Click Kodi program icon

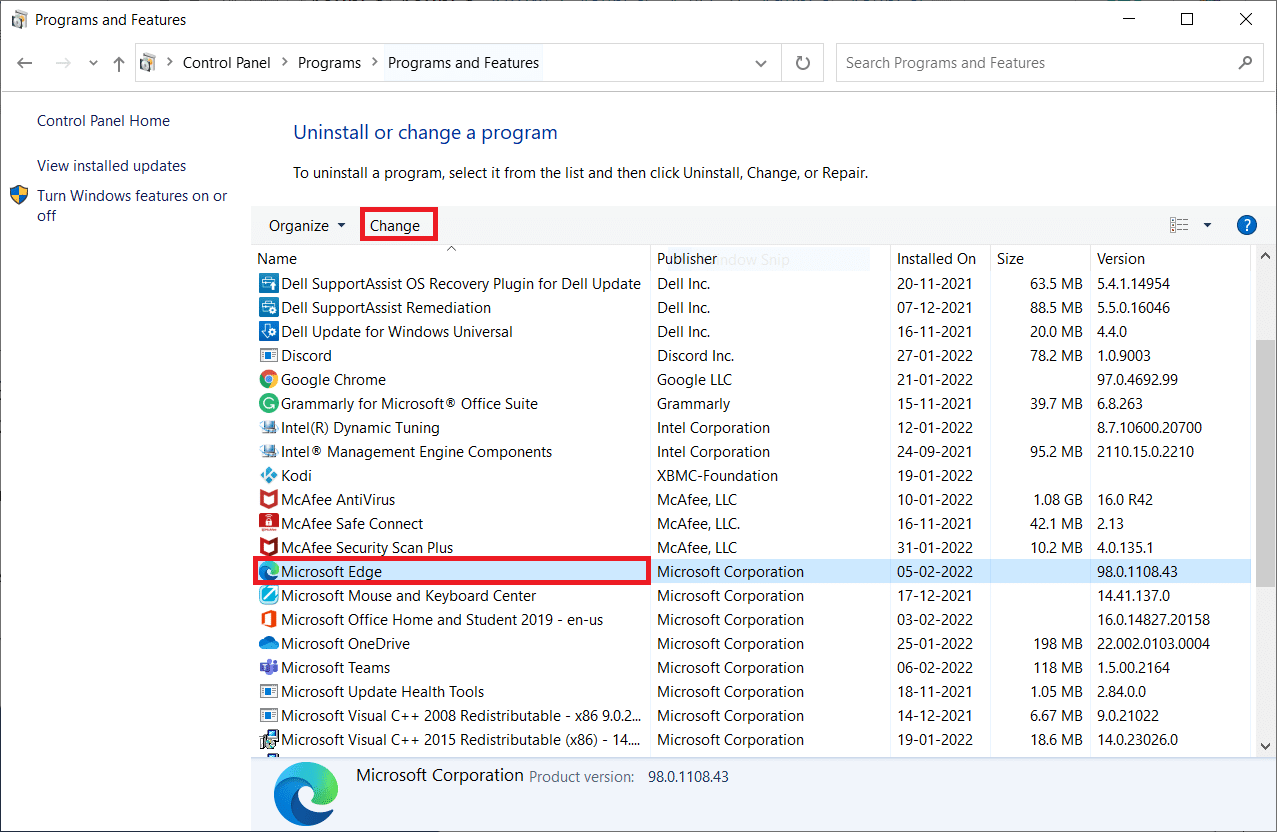point(268,476)
